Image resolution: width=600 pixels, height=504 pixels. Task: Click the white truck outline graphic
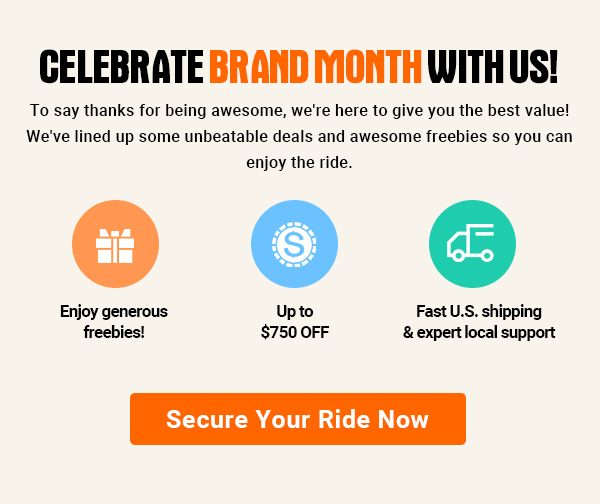point(470,243)
